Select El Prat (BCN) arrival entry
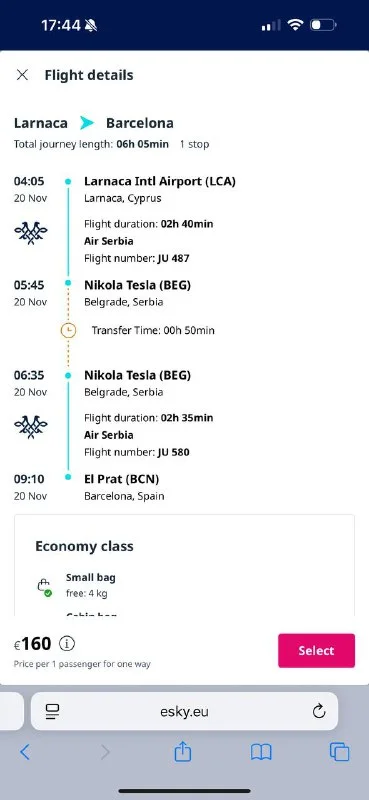Screen dimensions: 369x800 [121, 479]
